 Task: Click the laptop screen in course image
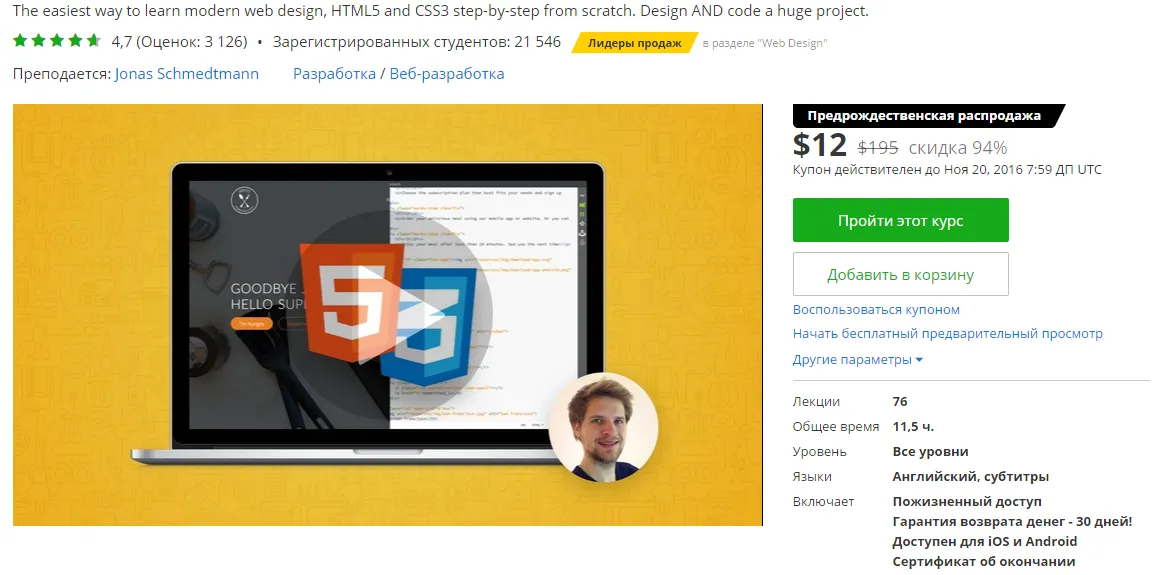coord(388,304)
